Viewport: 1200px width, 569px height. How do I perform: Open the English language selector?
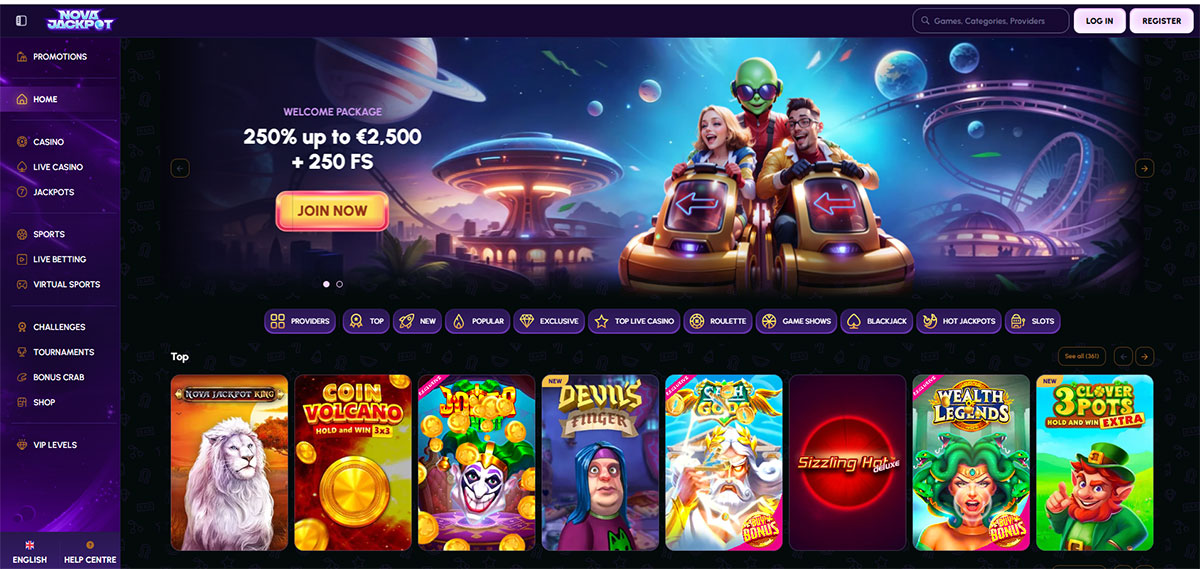click(30, 552)
